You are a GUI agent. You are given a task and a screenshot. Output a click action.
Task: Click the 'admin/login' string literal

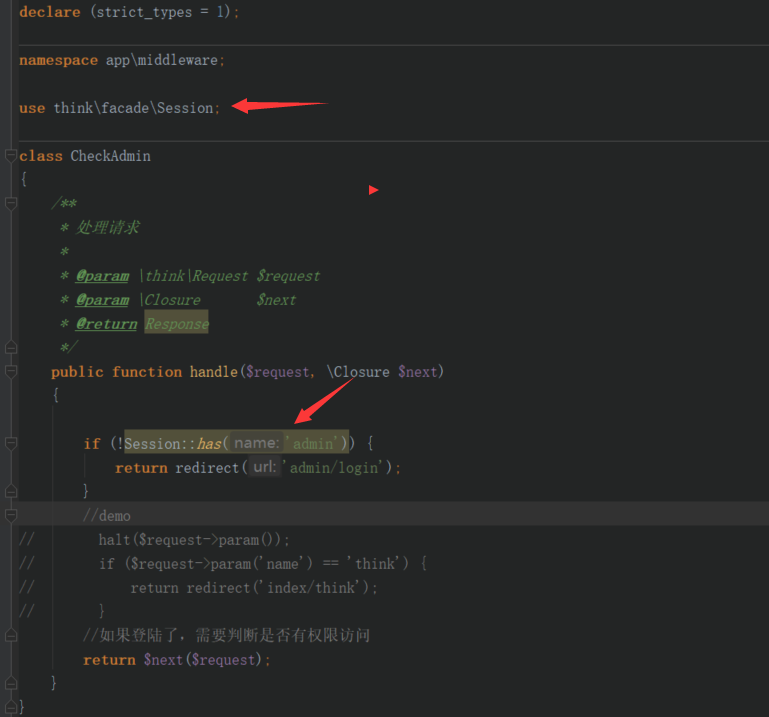[x=334, y=468]
